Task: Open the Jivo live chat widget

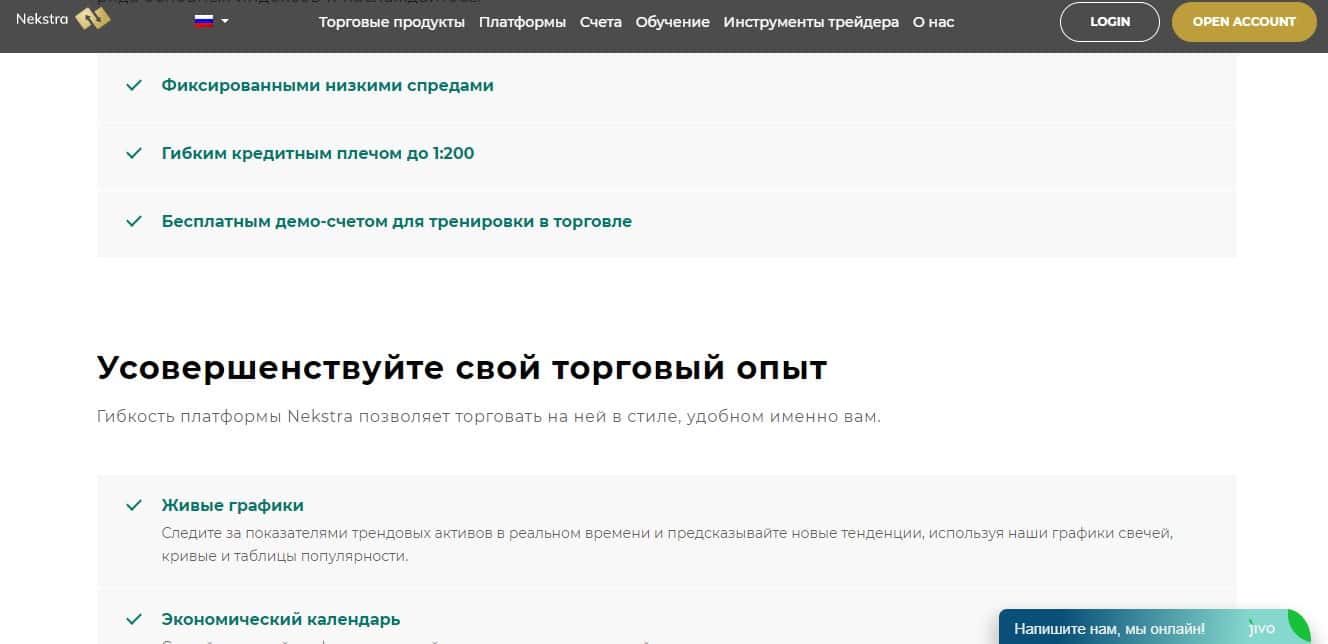Action: (x=1110, y=629)
